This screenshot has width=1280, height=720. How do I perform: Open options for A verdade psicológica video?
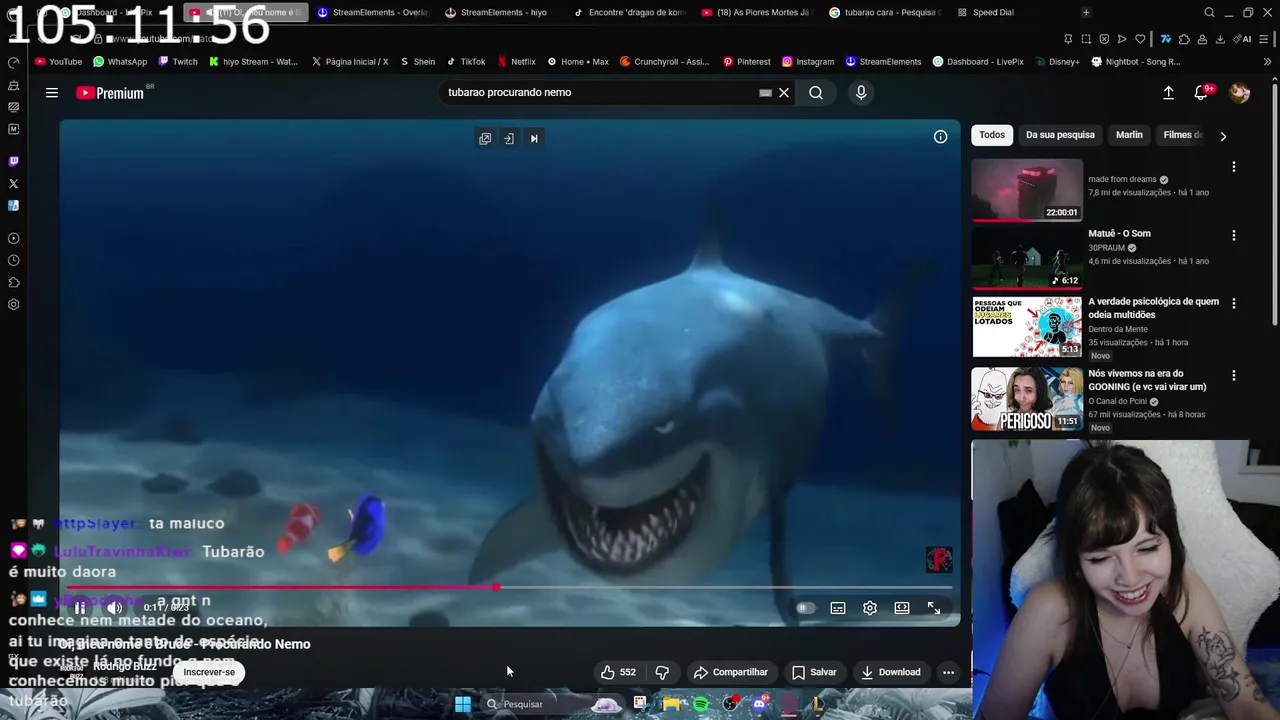pyautogui.click(x=1233, y=303)
